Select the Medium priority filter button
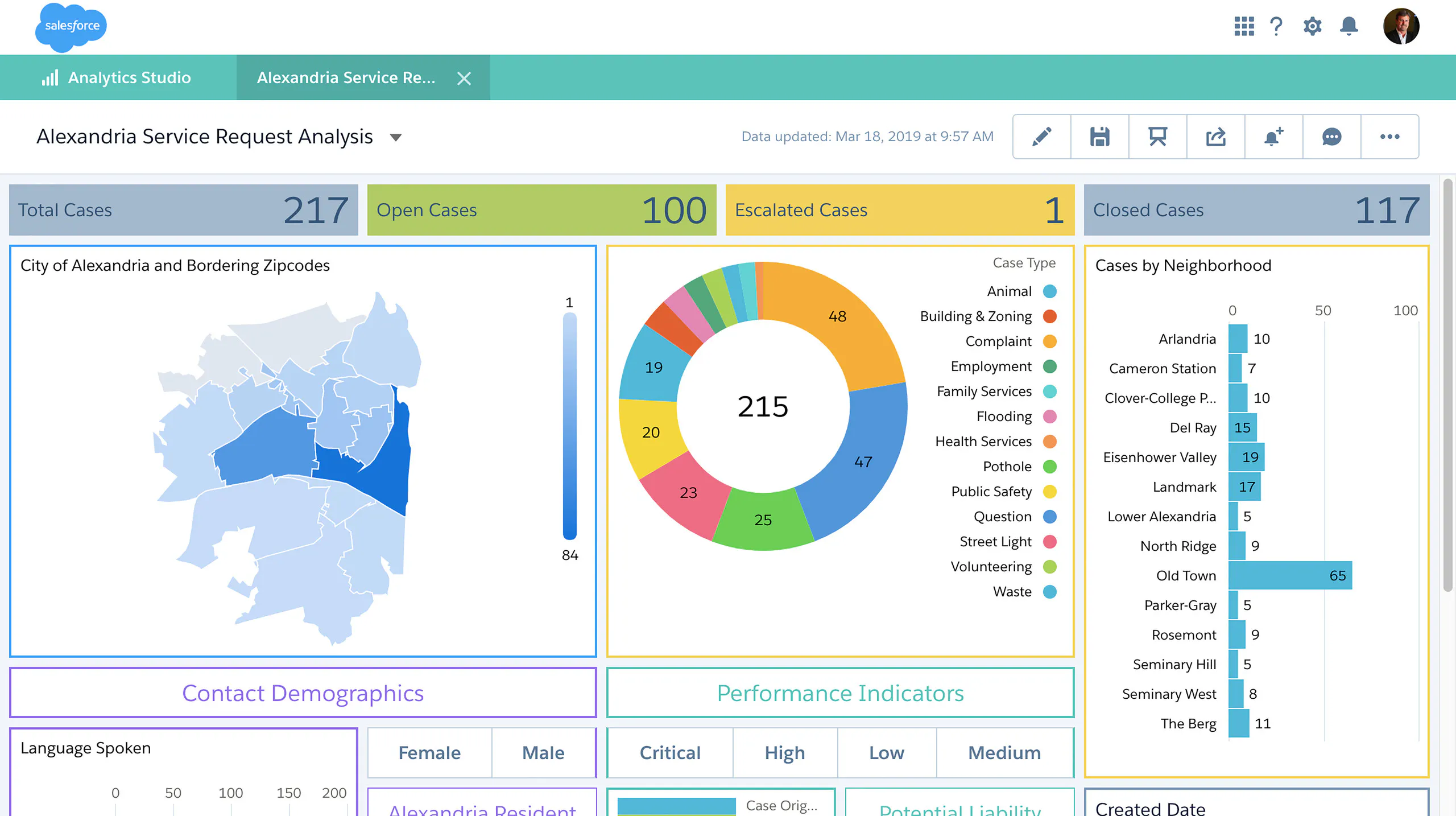The height and width of the screenshot is (816, 1456). (1004, 753)
